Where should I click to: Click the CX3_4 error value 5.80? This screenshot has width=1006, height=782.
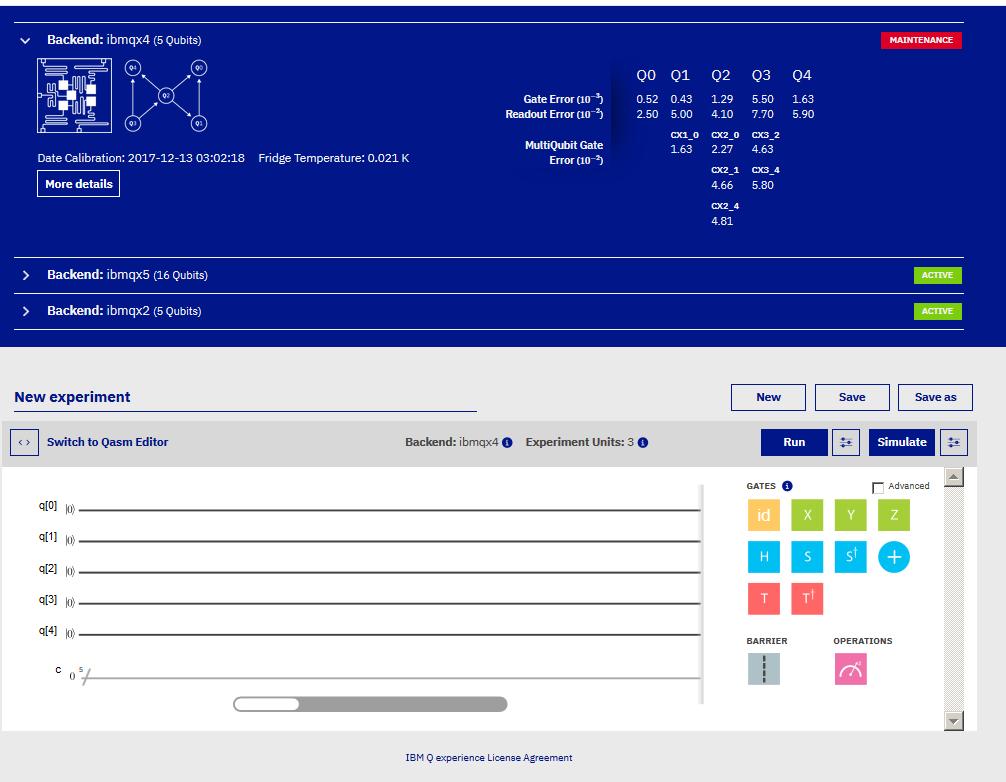click(x=762, y=185)
